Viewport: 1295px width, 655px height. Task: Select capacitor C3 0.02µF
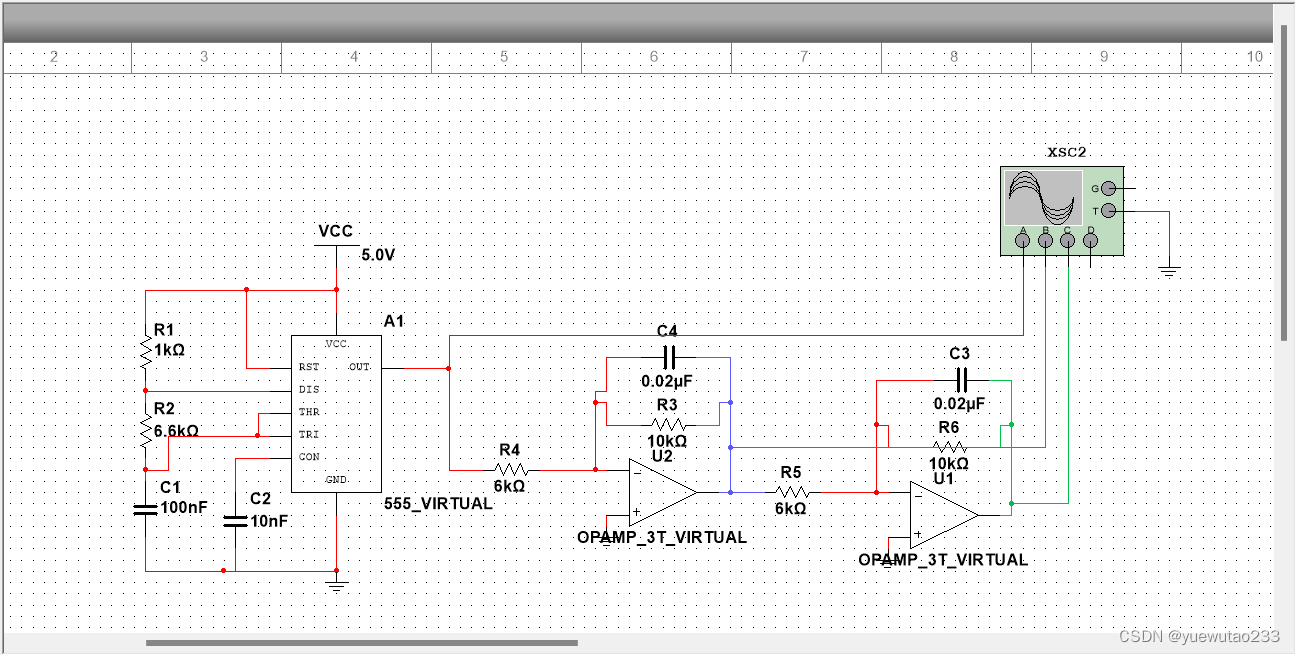(x=960, y=380)
